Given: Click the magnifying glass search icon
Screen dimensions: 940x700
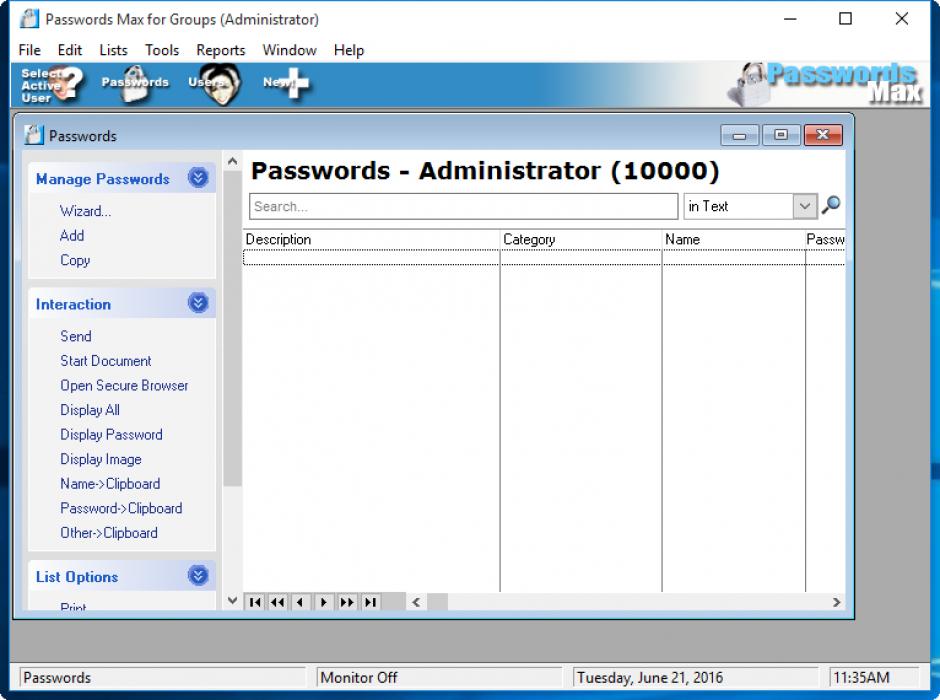Looking at the screenshot, I should [831, 206].
